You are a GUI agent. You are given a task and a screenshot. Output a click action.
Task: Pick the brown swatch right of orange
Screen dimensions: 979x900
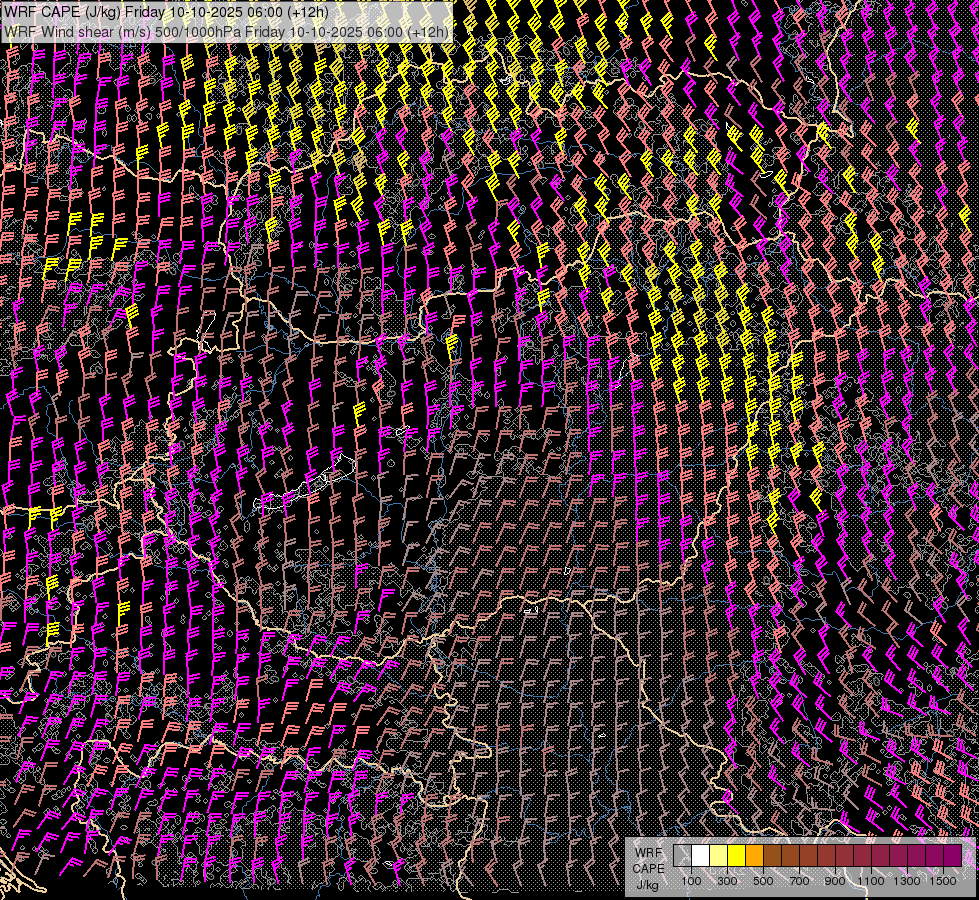(x=772, y=856)
